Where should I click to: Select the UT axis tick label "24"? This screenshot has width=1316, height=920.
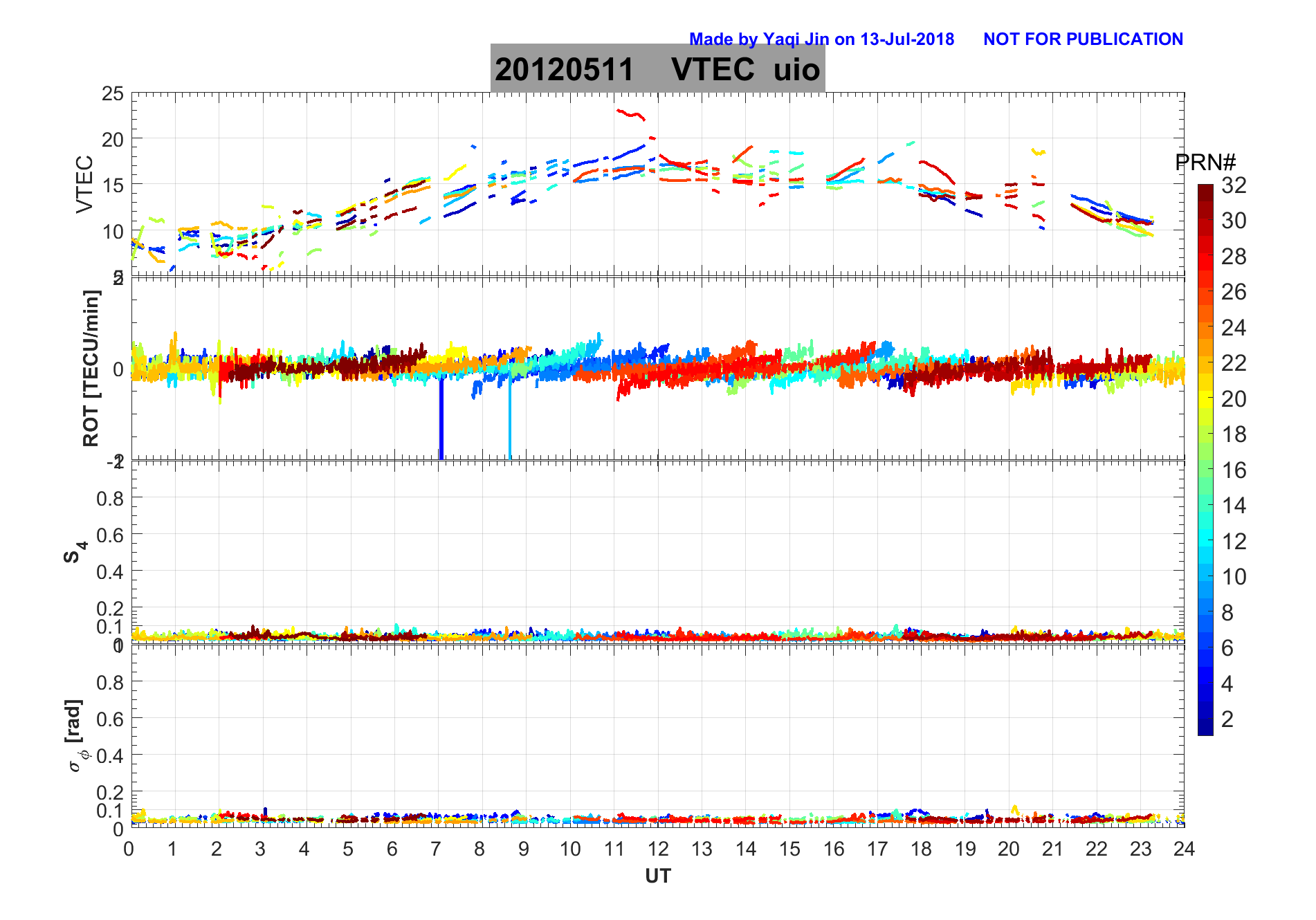(x=1184, y=849)
